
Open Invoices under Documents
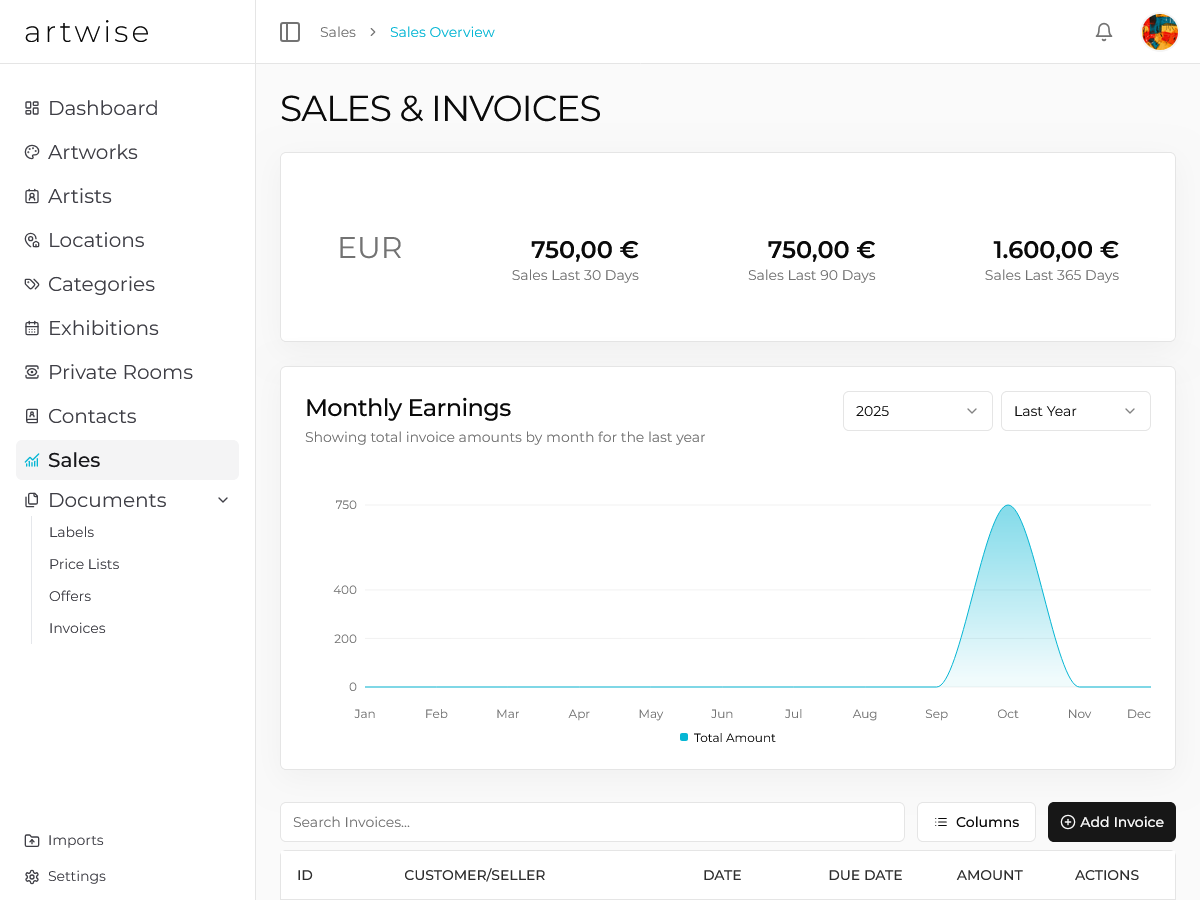77,628
